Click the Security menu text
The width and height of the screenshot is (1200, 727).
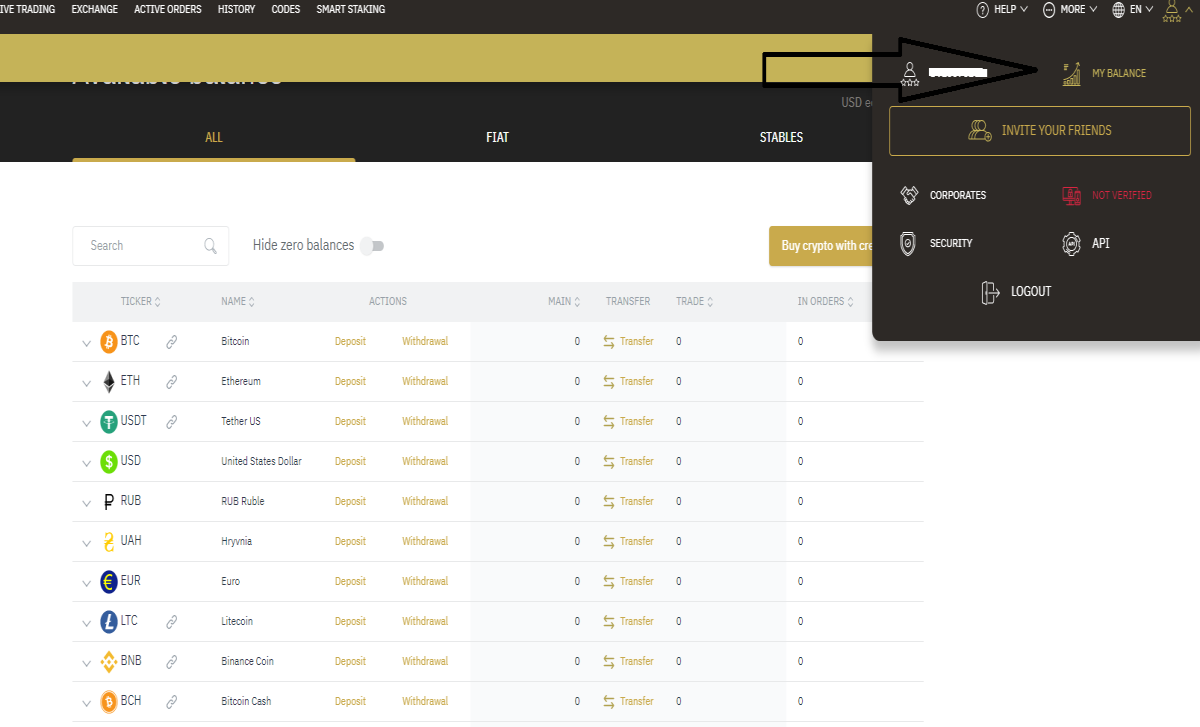[x=951, y=244]
